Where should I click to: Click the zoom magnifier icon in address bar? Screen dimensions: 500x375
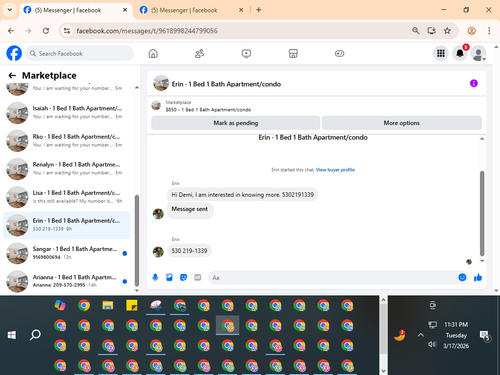[x=415, y=31]
